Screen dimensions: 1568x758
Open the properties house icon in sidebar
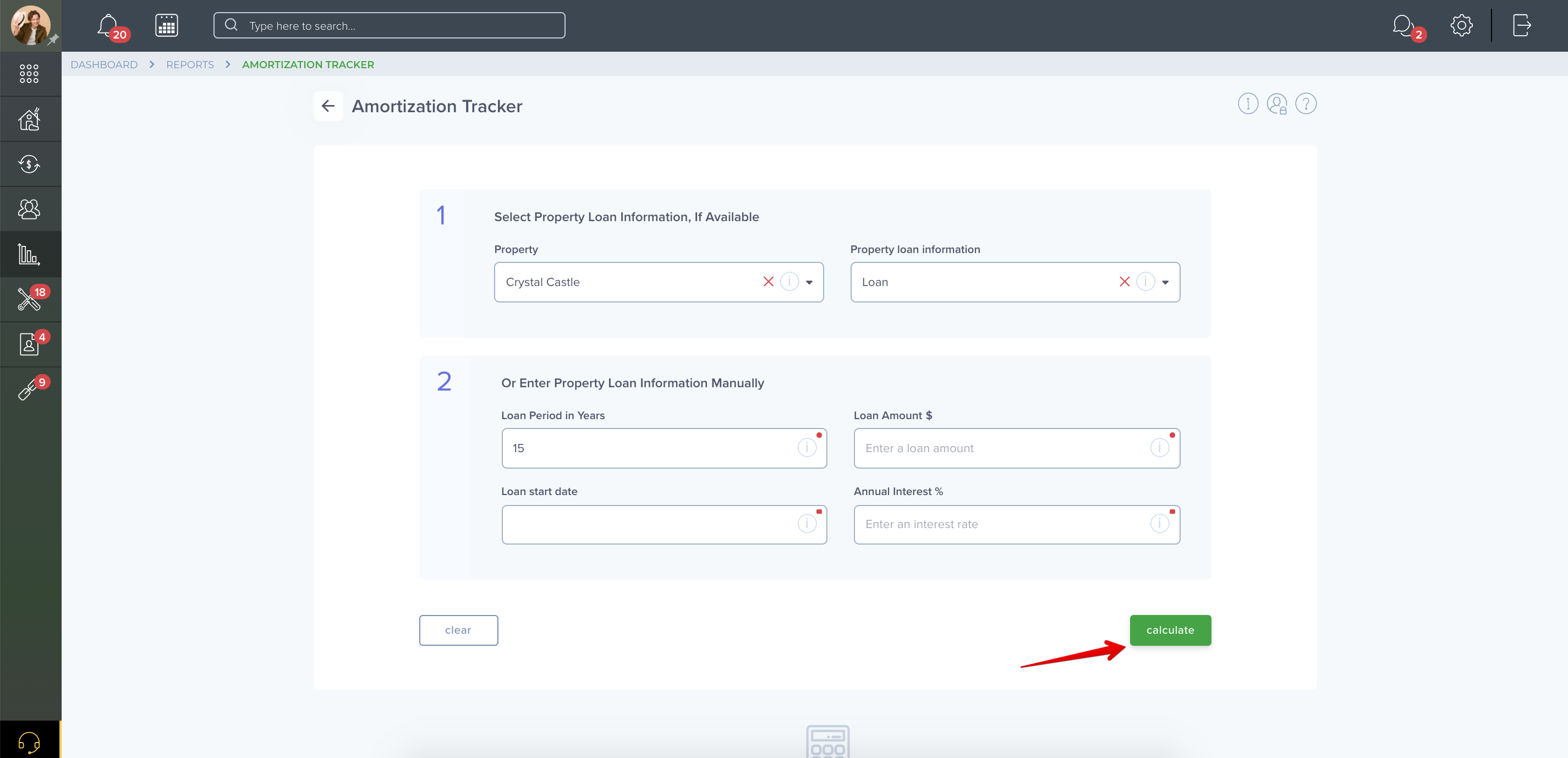[29, 119]
